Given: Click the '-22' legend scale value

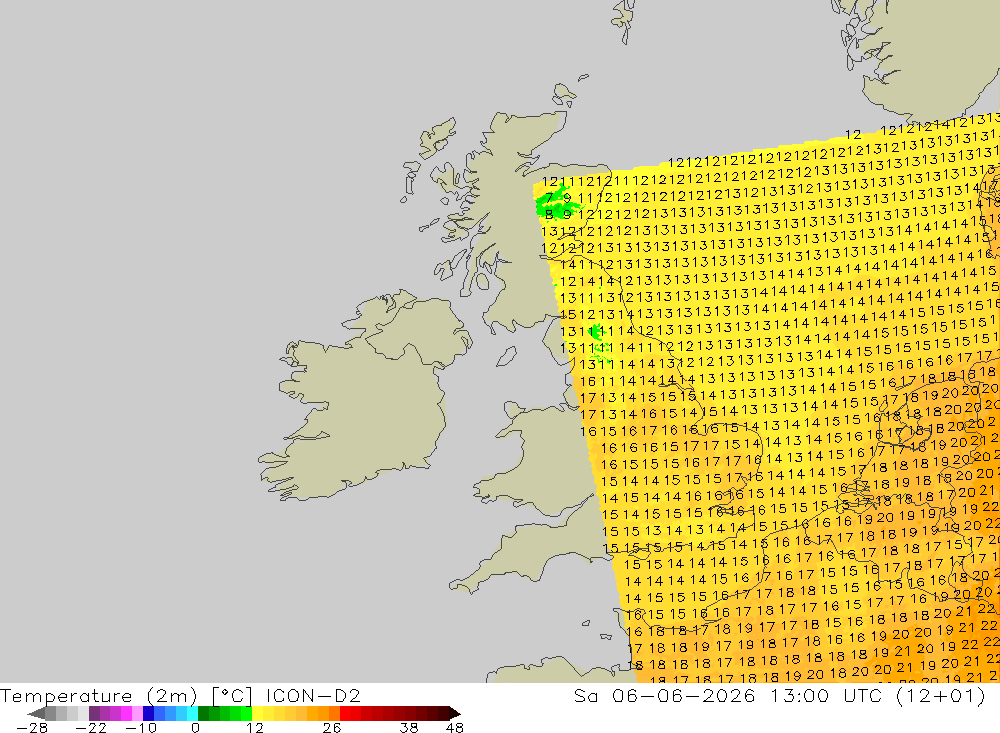Looking at the screenshot, I should click(x=91, y=727).
